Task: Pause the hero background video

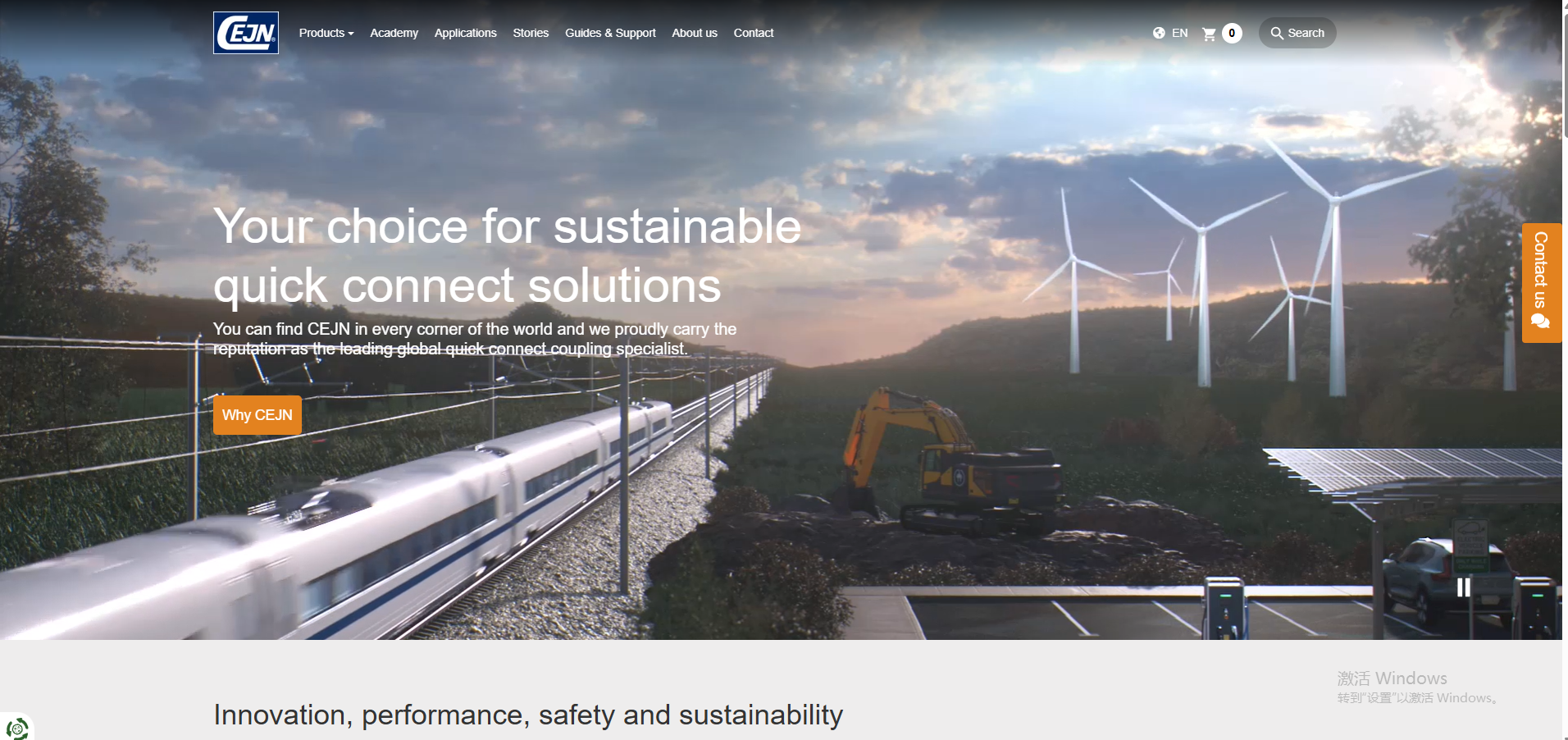Action: tap(1463, 587)
